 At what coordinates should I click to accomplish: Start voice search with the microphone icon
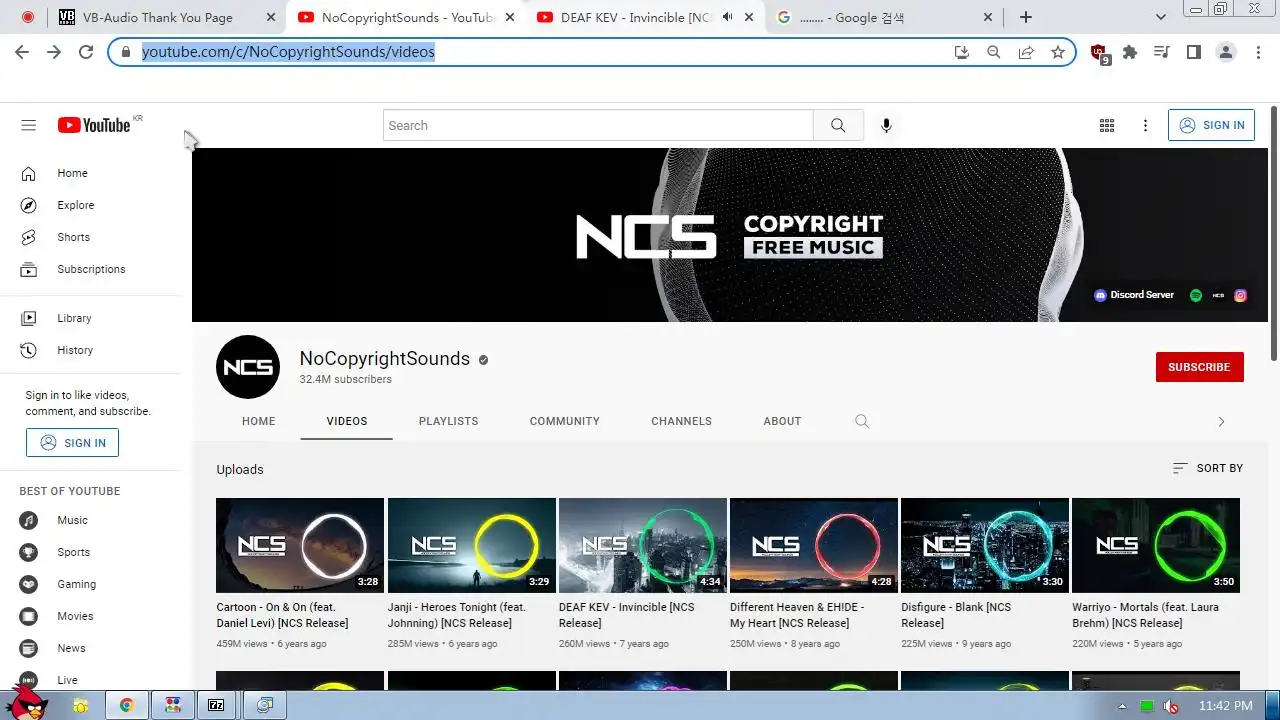(886, 125)
